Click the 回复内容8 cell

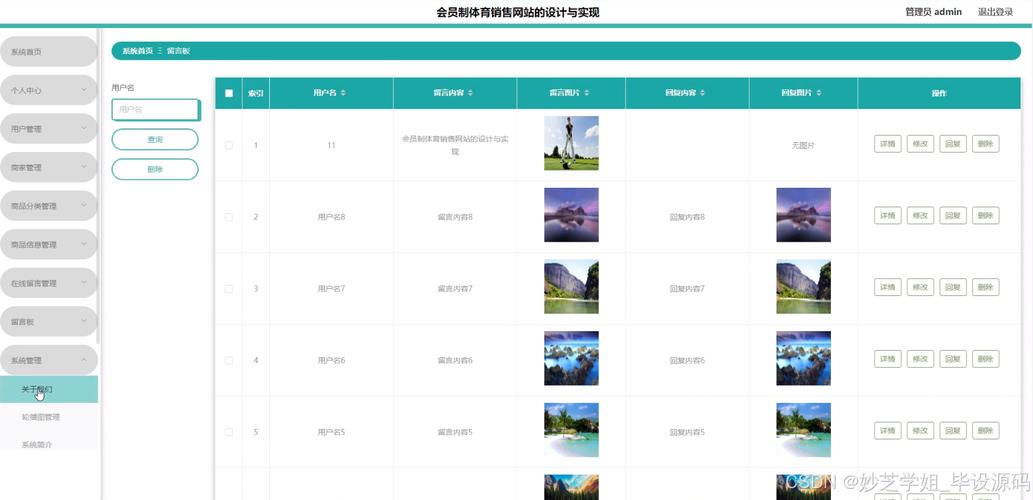point(687,217)
